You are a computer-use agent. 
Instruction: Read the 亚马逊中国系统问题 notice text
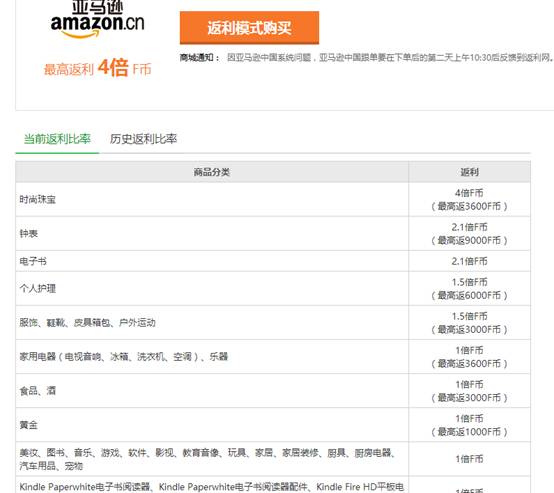tap(390, 57)
